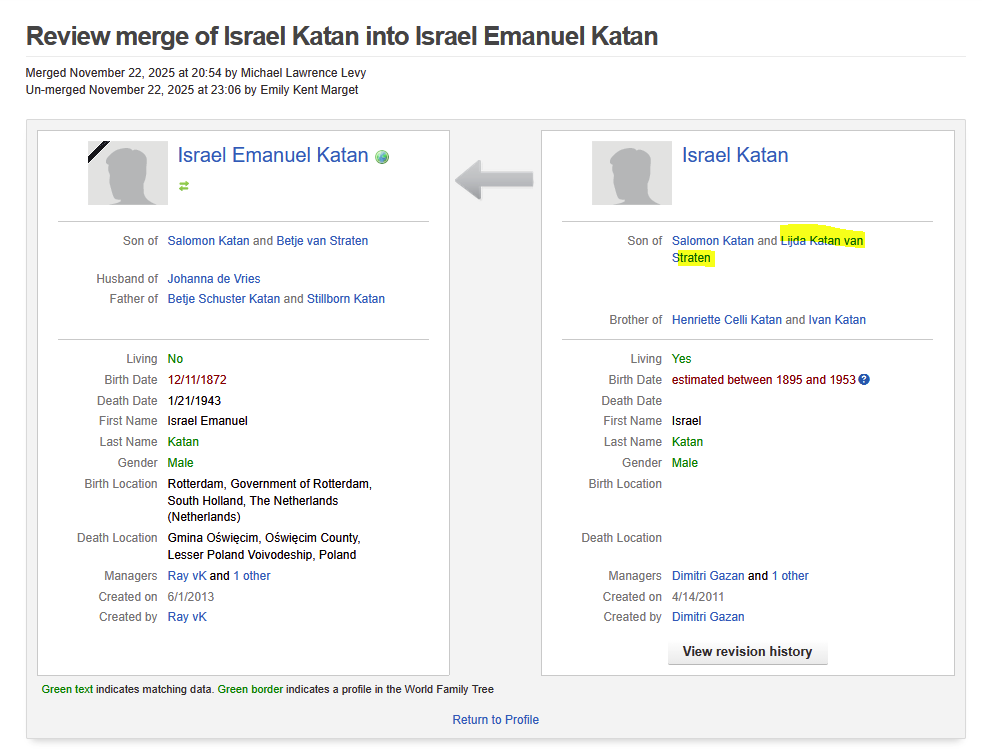Open manager Ray vK's profile link

tap(186, 576)
